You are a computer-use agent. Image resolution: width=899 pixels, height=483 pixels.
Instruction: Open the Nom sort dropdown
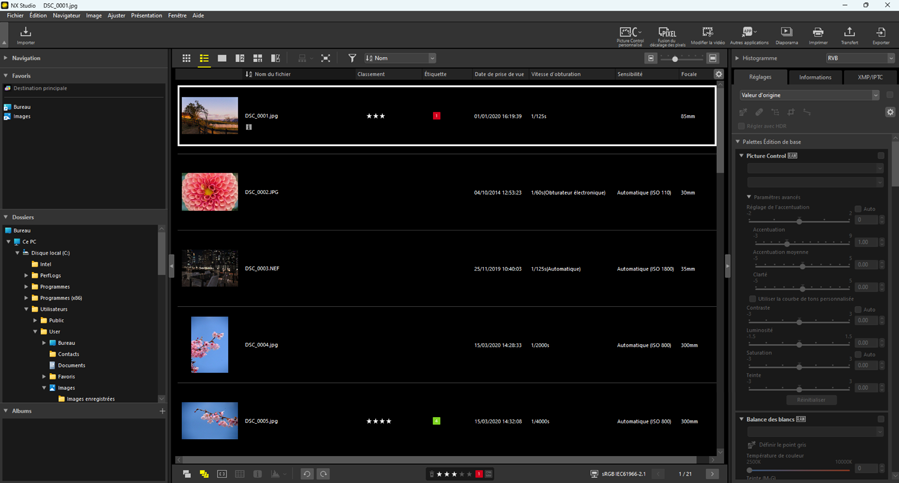(400, 59)
